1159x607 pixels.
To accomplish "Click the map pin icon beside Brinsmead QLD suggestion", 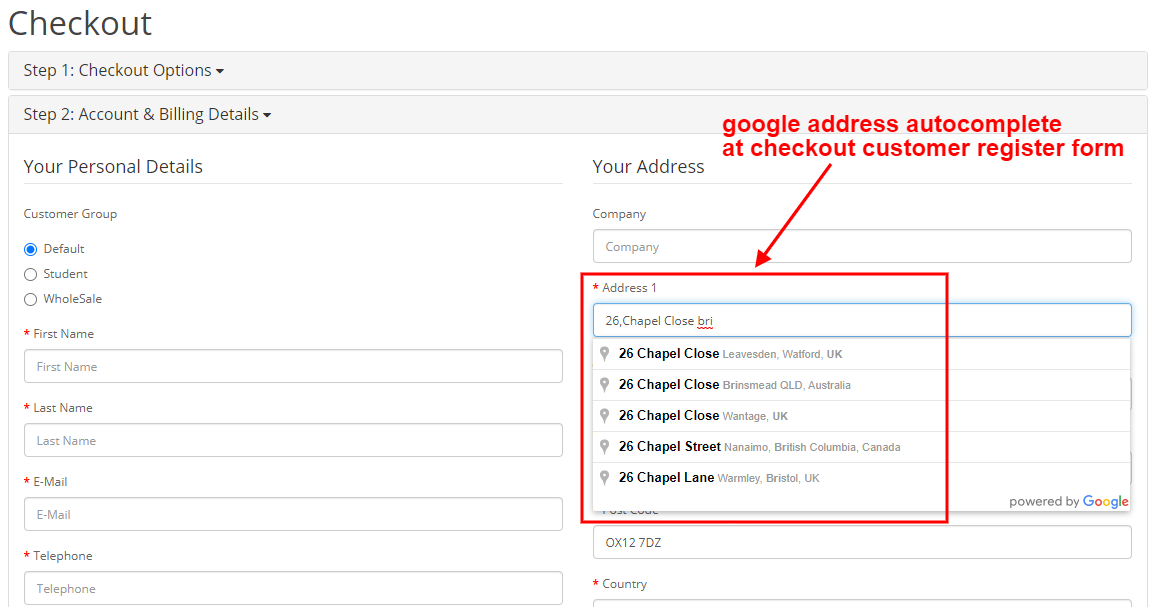I will pos(604,384).
